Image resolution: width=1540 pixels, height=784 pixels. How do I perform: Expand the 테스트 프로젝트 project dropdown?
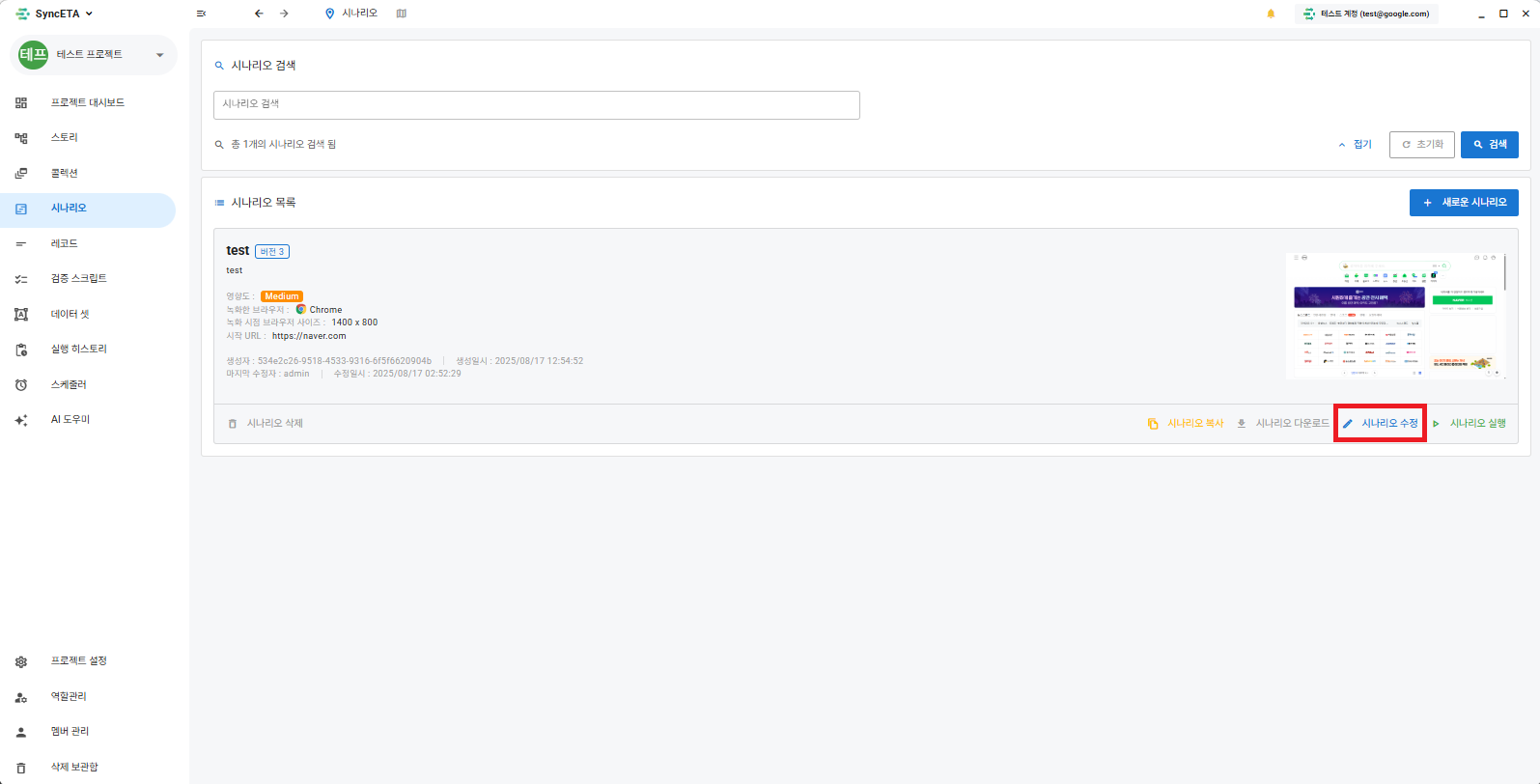159,55
